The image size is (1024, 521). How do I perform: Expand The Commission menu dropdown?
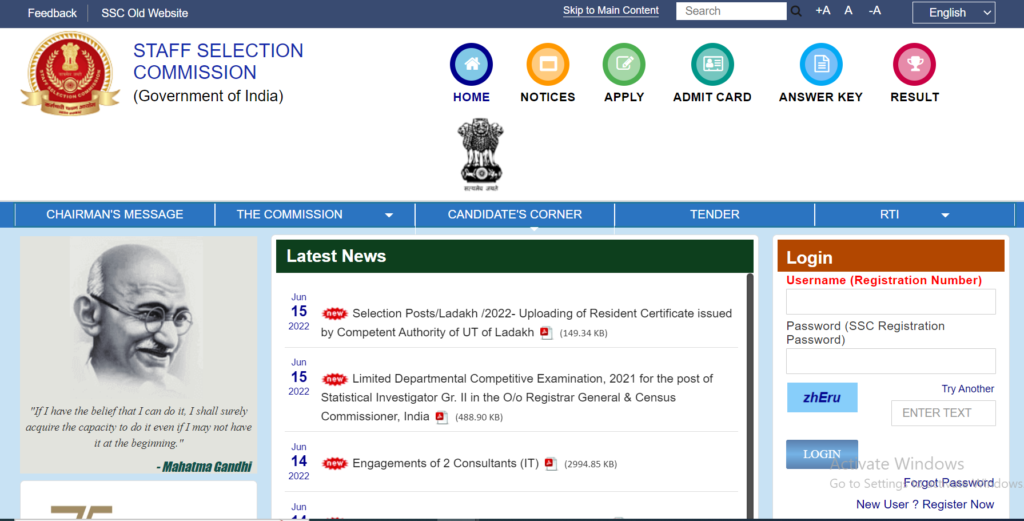click(x=389, y=215)
